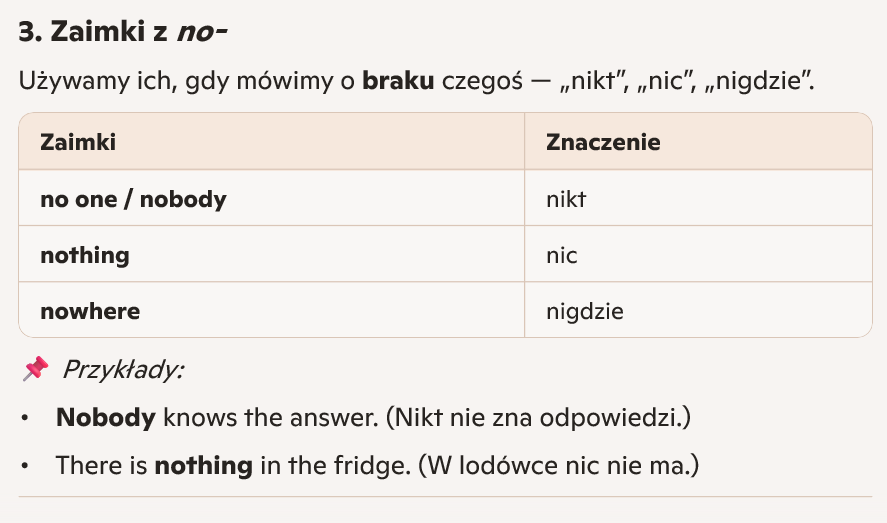Click "There is" in the second example
This screenshot has height=523, width=887.
tap(101, 465)
